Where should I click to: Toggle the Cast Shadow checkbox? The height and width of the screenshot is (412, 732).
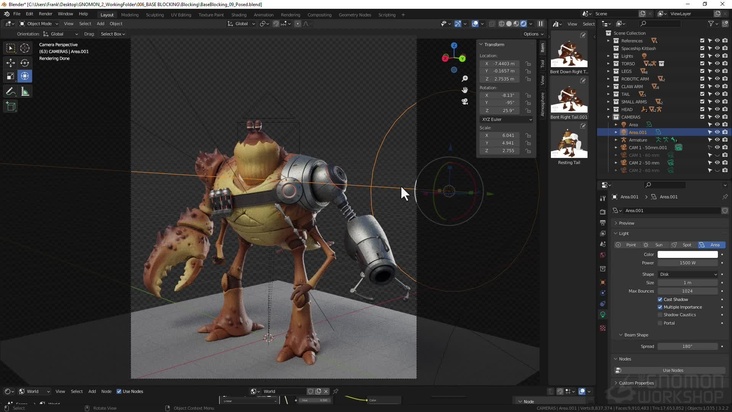click(660, 300)
